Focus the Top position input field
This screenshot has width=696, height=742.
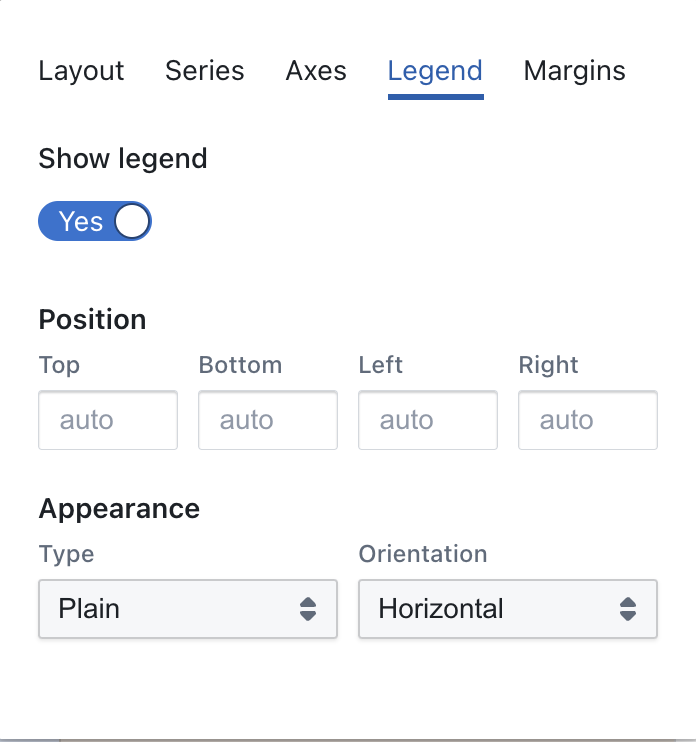click(x=108, y=420)
